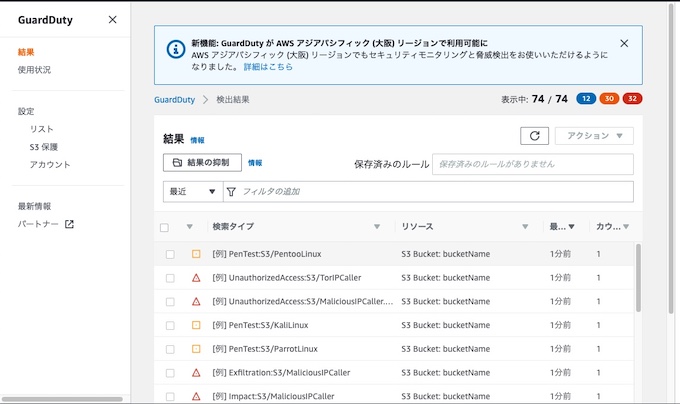Open 使用状況 in the sidebar
680x404 pixels.
coord(34,70)
